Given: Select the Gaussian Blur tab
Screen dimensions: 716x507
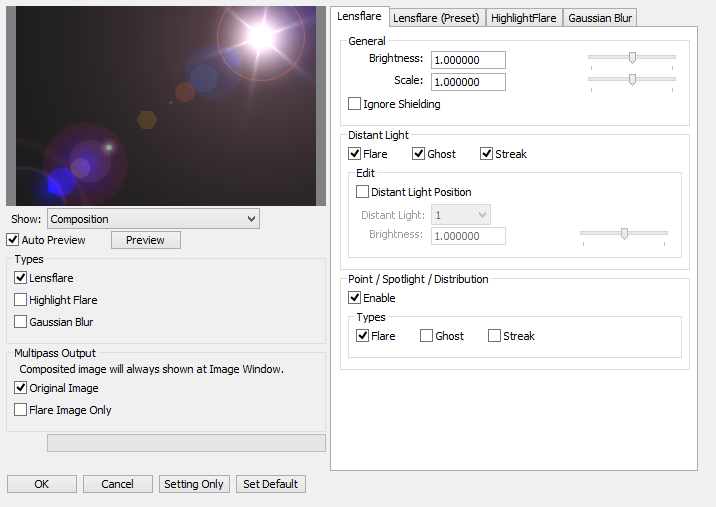Looking at the screenshot, I should tap(600, 18).
